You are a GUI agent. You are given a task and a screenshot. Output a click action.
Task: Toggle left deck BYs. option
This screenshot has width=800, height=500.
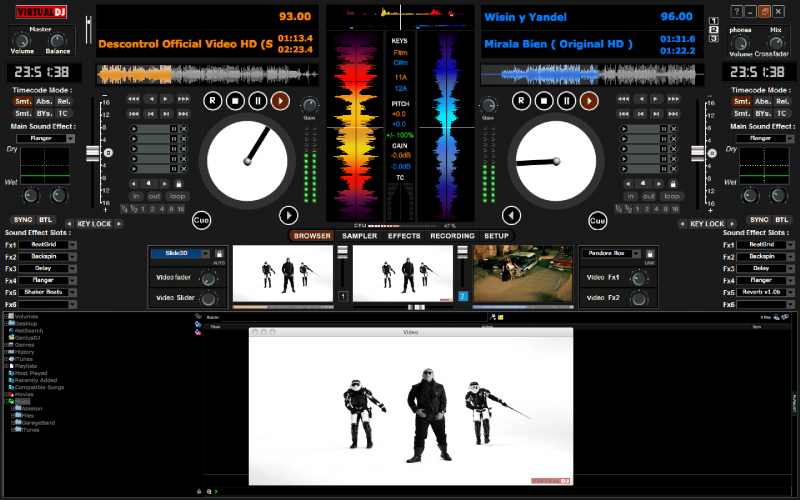(x=44, y=114)
